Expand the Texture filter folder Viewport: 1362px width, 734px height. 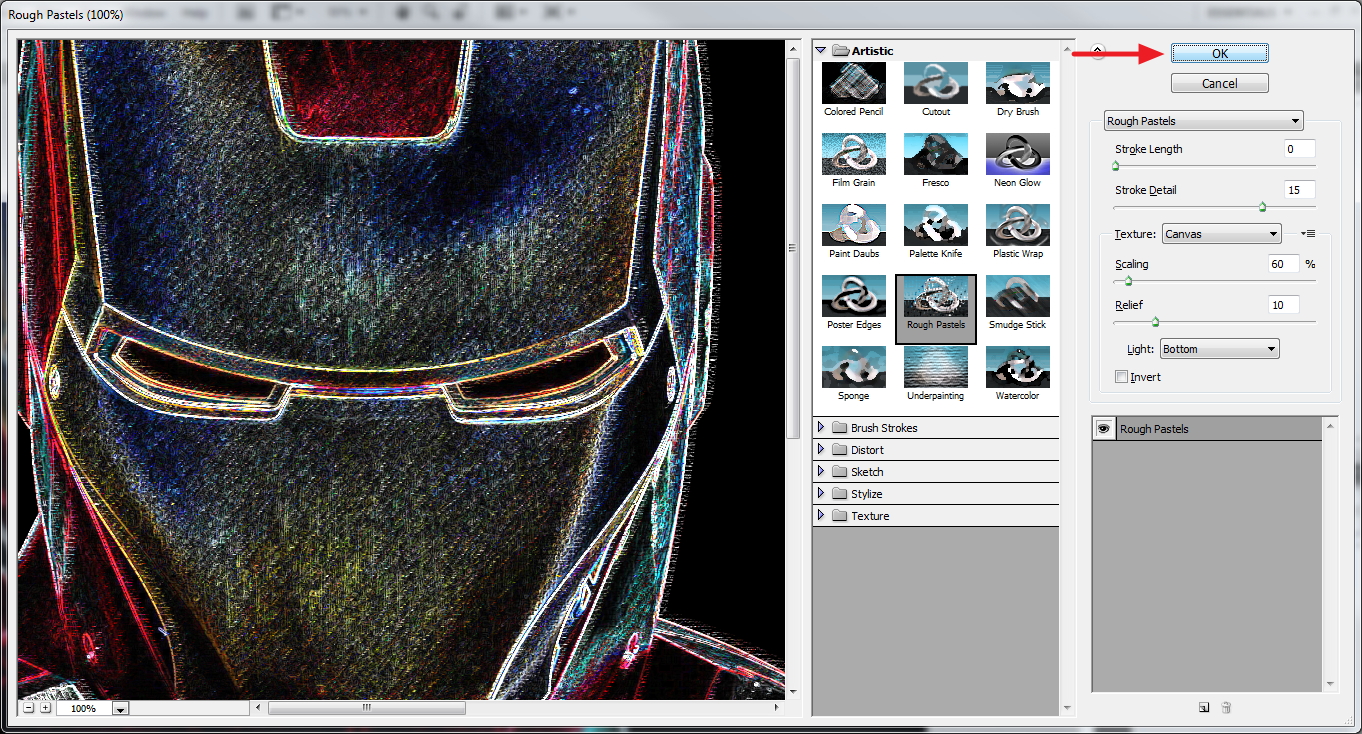click(821, 515)
